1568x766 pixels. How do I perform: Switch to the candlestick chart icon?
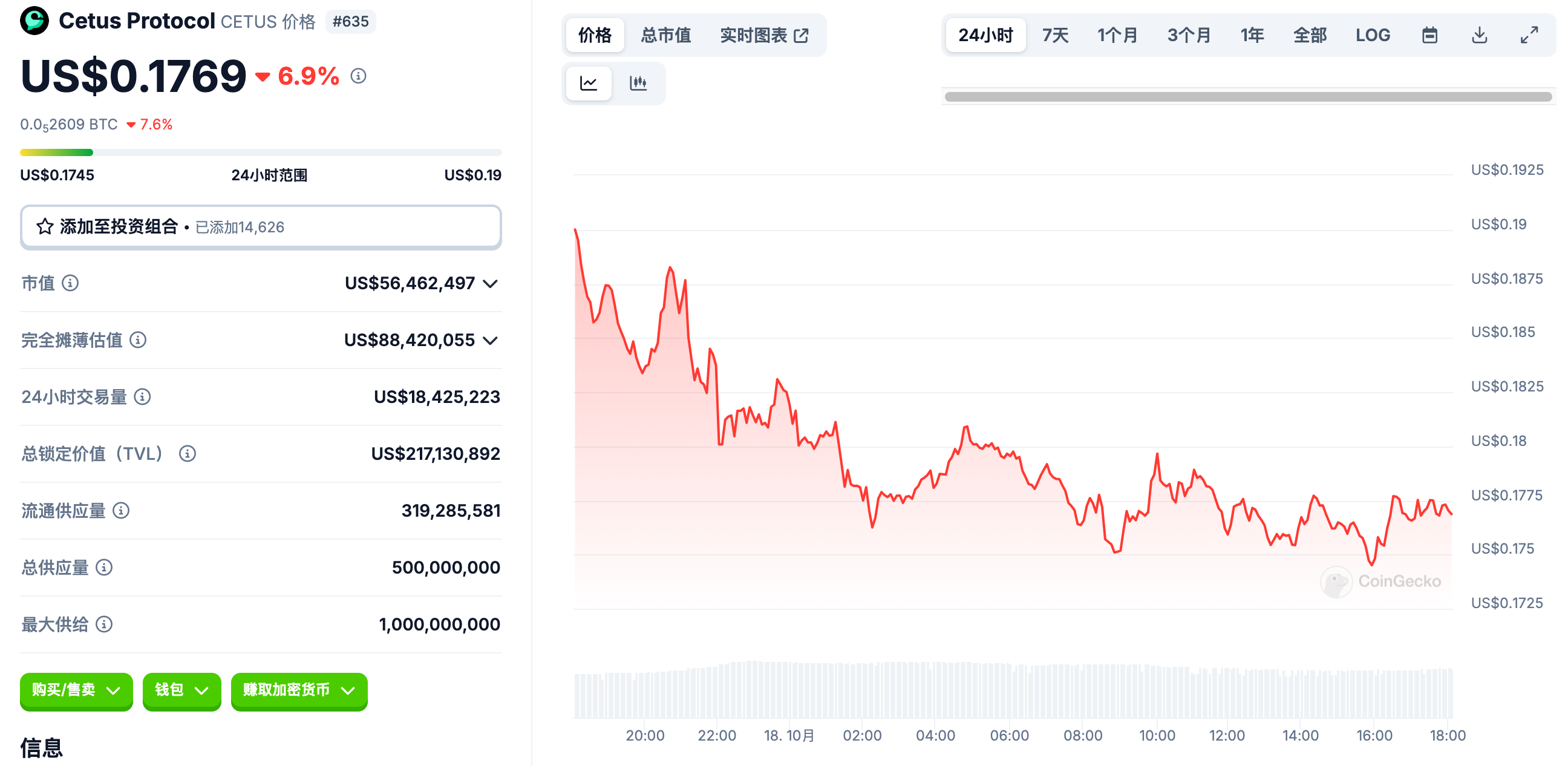[x=638, y=83]
